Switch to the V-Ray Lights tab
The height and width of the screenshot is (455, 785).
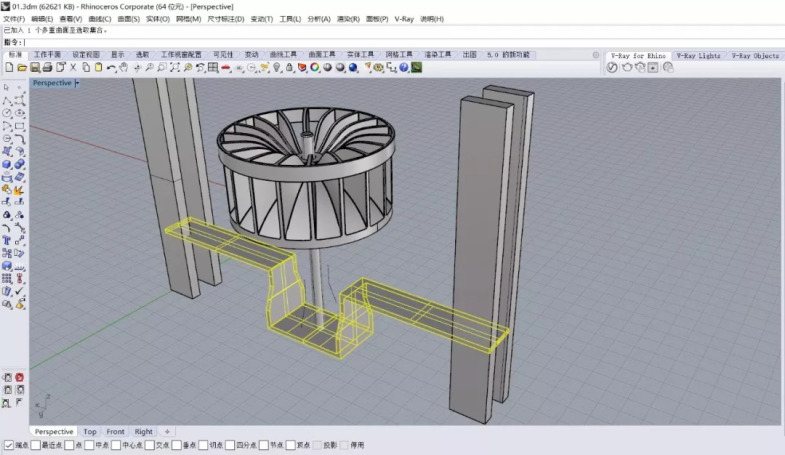(x=697, y=56)
